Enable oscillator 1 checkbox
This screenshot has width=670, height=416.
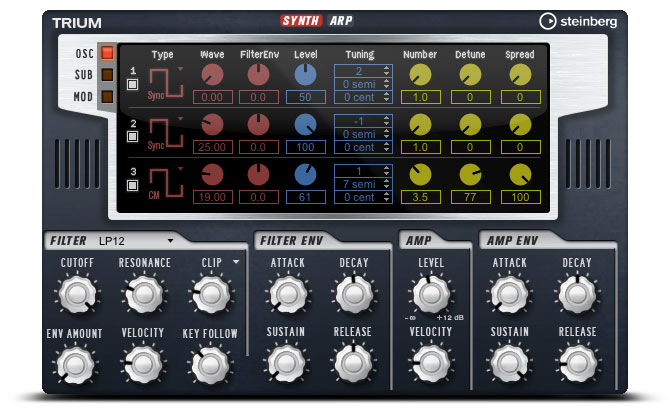(x=132, y=84)
